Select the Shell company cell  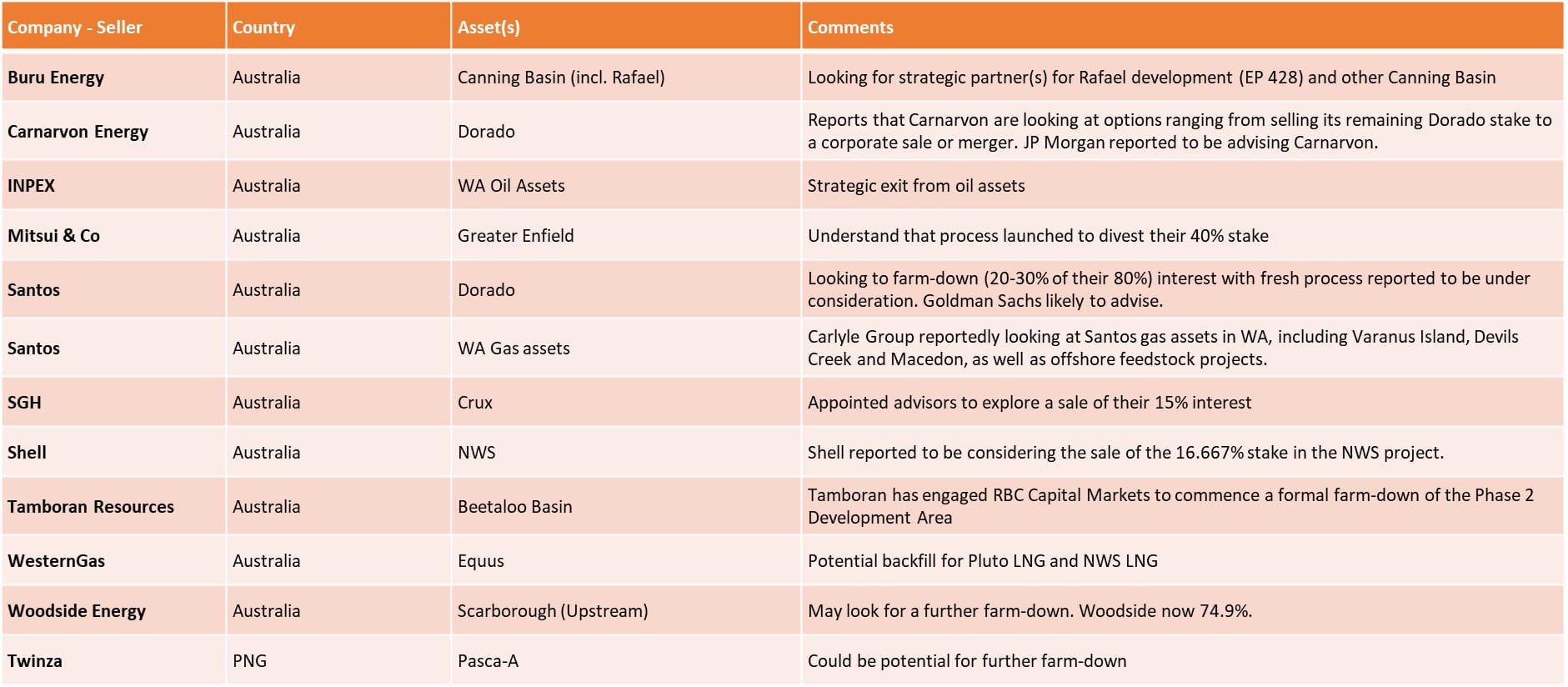(x=27, y=453)
